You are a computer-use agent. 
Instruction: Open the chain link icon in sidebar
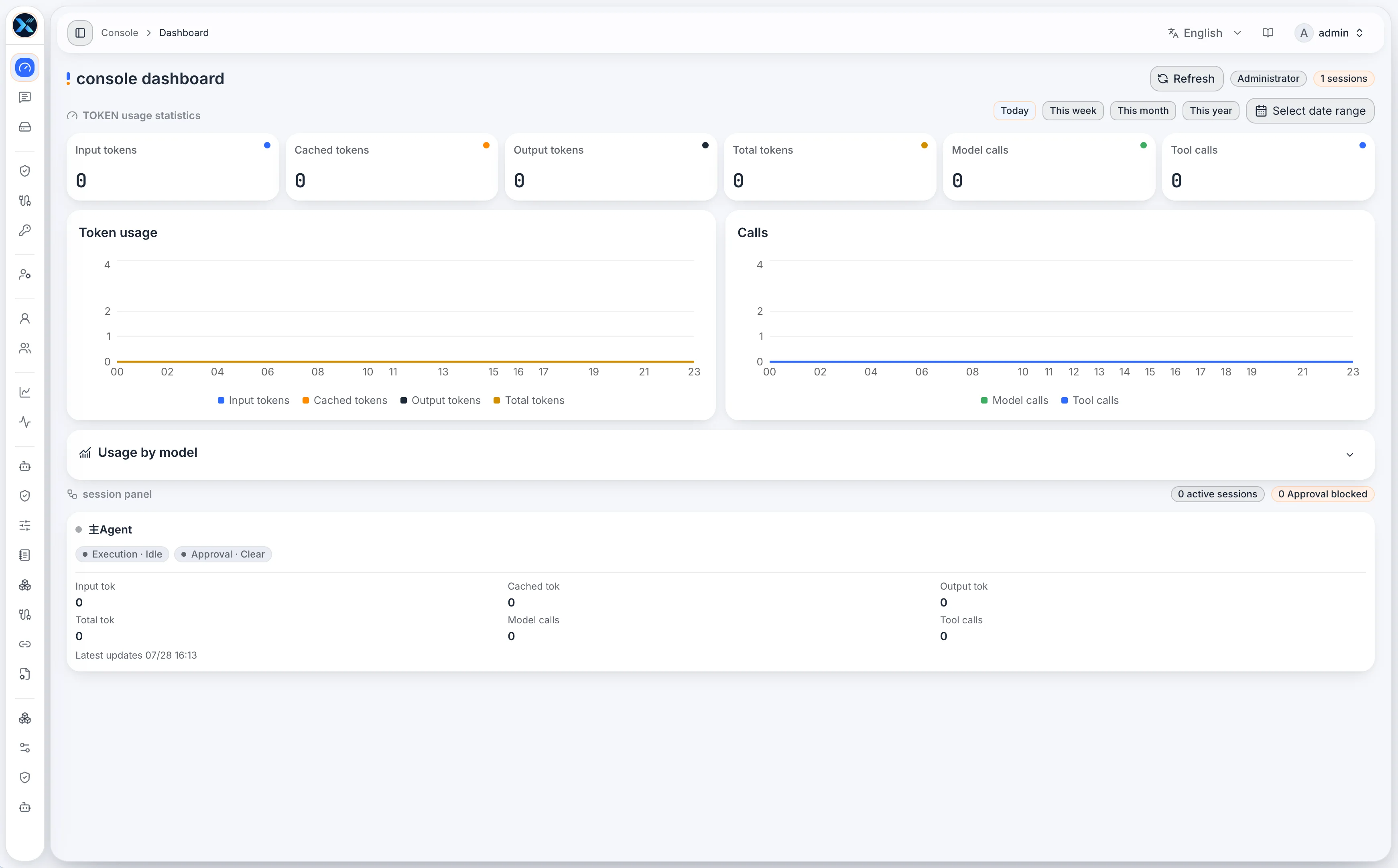pos(25,644)
